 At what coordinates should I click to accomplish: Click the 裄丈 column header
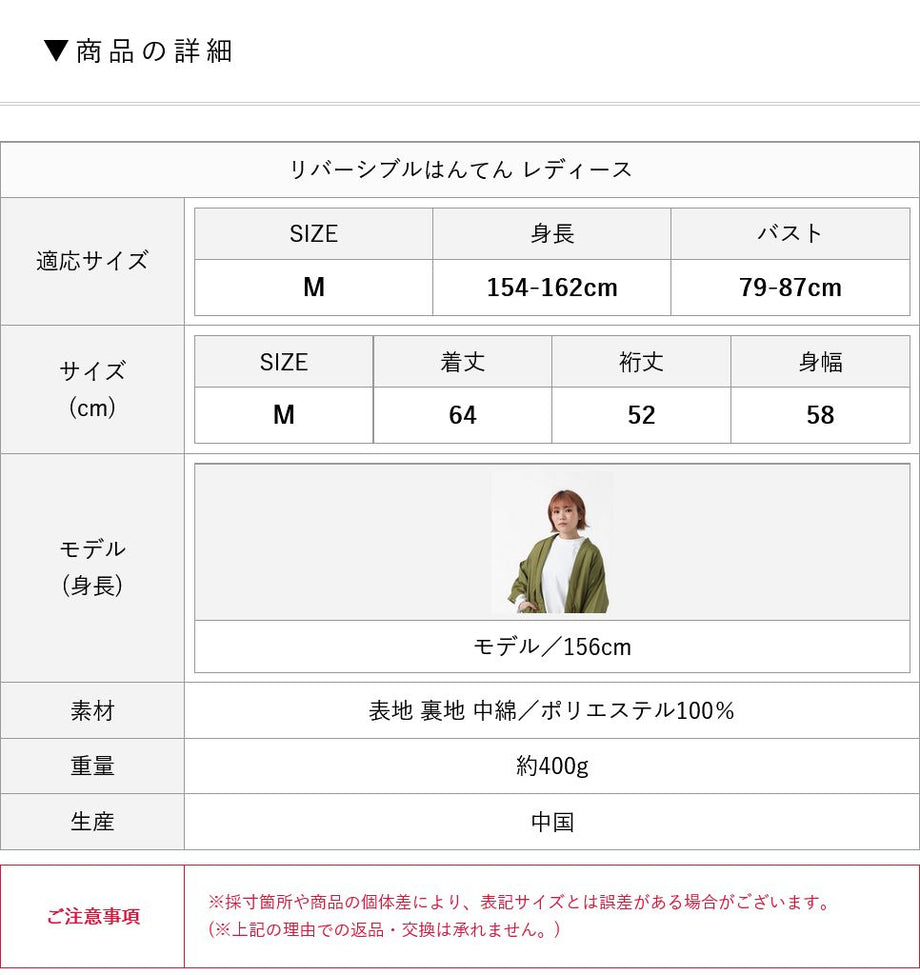[x=641, y=362]
